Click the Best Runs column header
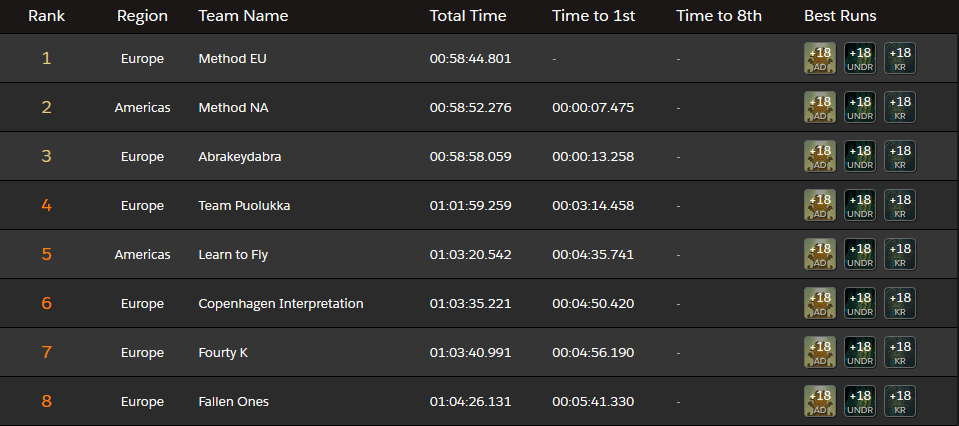 [x=840, y=16]
